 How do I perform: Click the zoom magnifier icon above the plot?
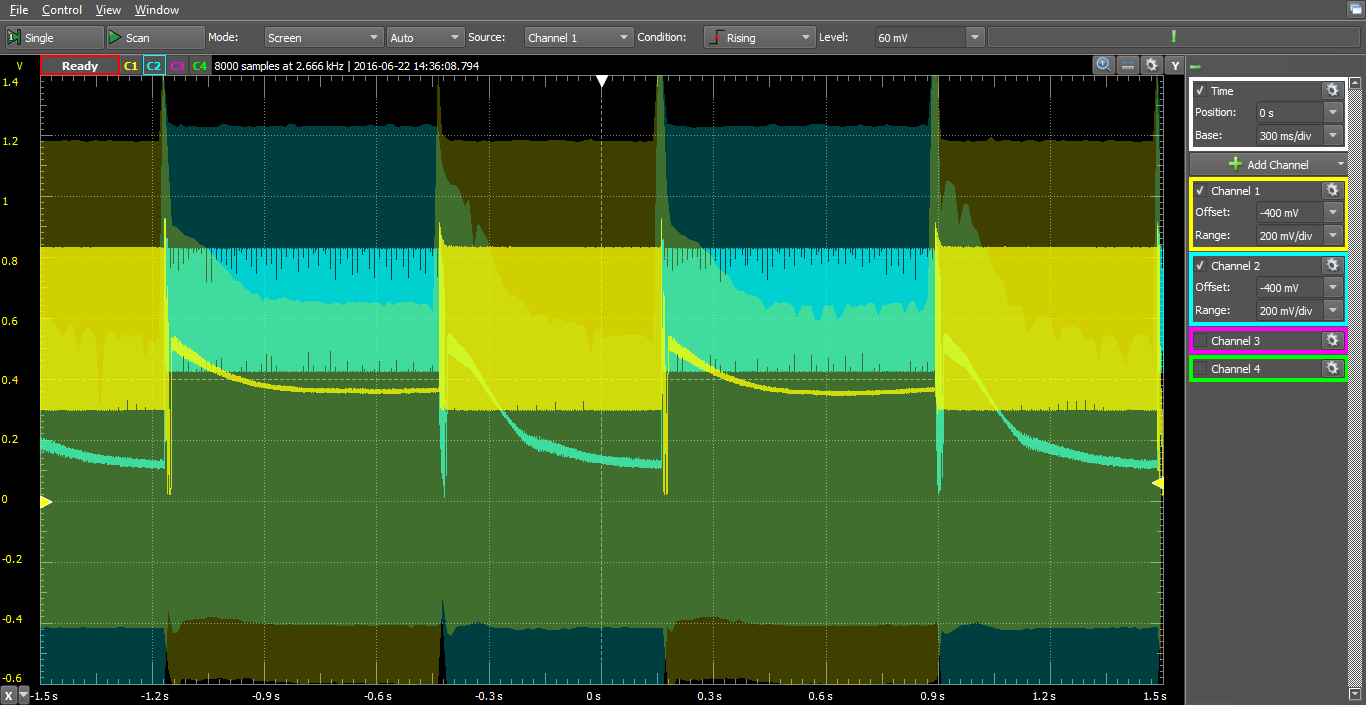click(1104, 65)
